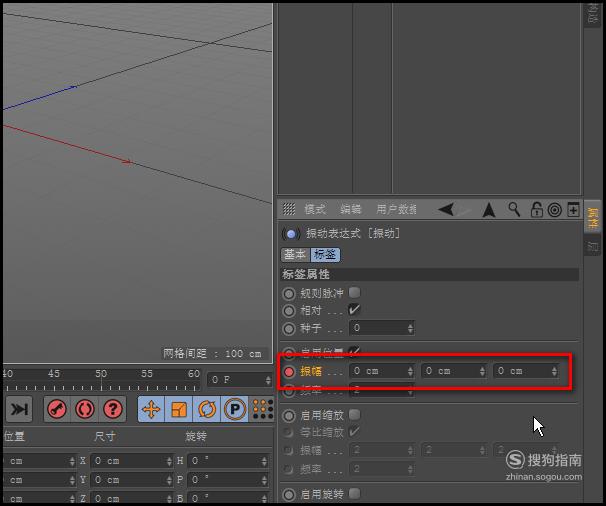Viewport: 606px width, 506px height.
Task: Click the go-to-end playback button
Action: (19, 409)
